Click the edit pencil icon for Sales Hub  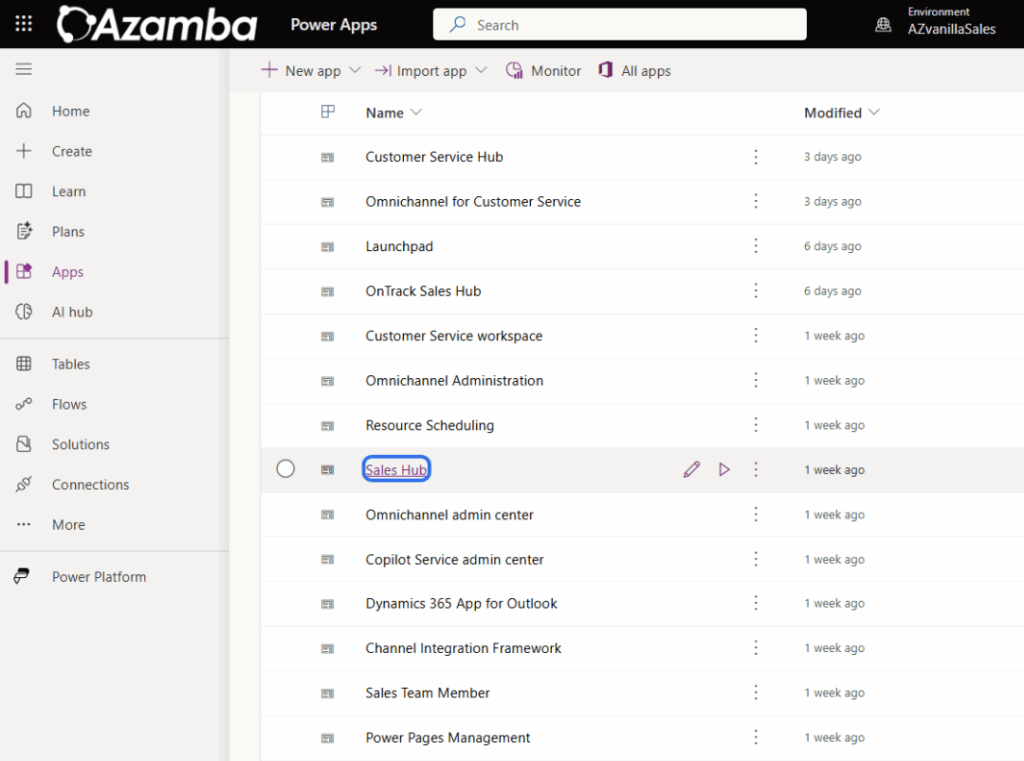pyautogui.click(x=691, y=469)
